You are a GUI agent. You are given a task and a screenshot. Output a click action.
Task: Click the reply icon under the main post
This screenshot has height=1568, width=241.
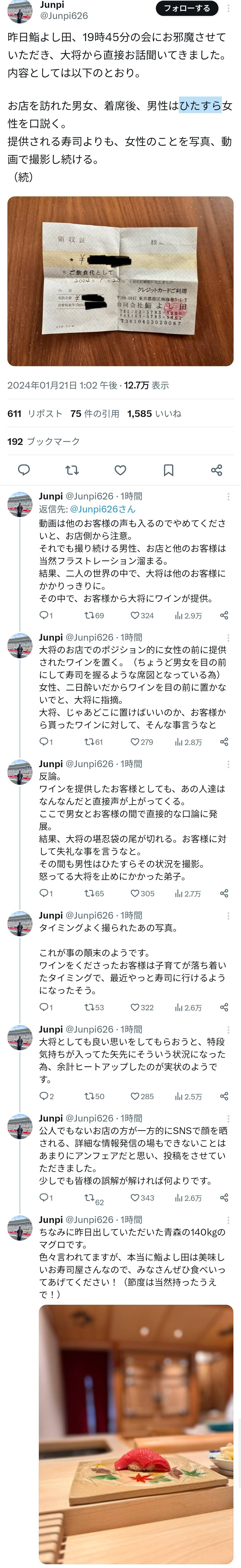24,470
